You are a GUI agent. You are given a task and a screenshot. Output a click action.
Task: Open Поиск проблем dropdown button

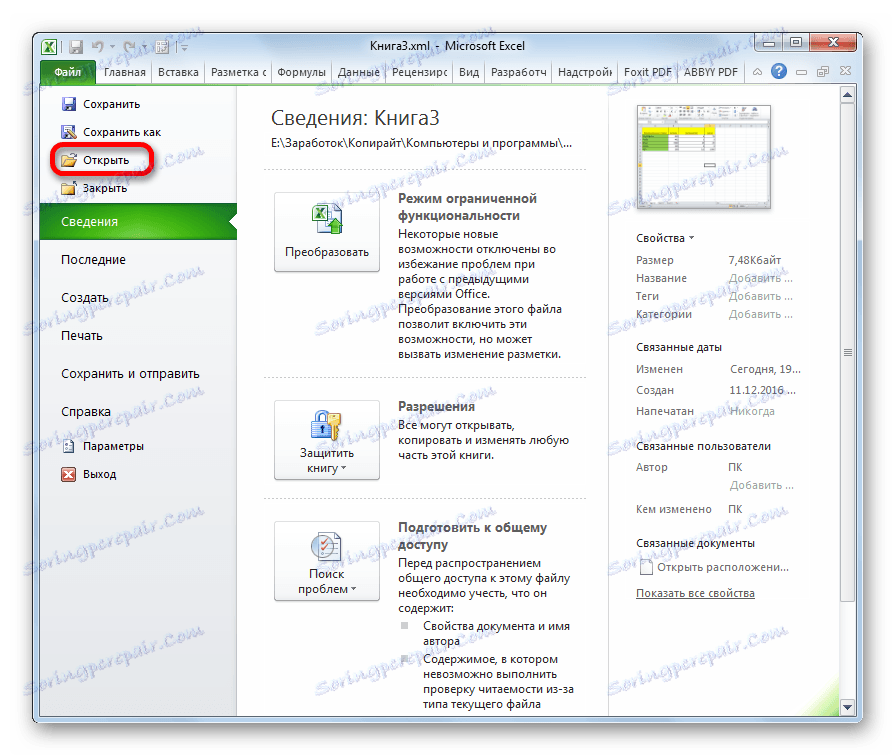327,561
